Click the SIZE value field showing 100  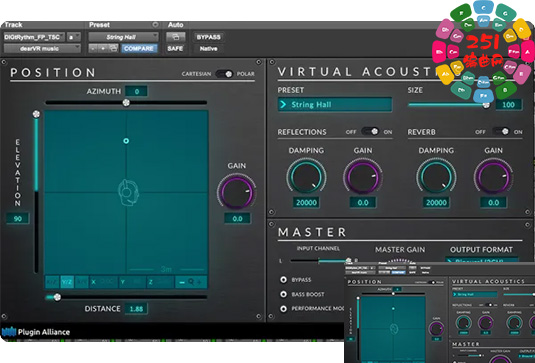click(508, 104)
